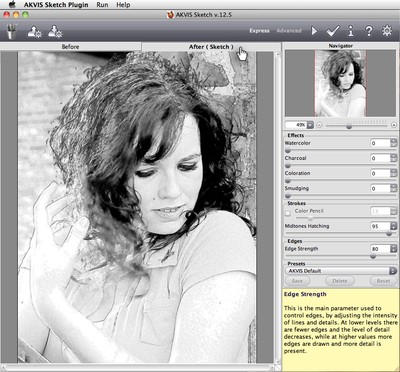Click the Coloration value field
400x372 pixels.
click(x=380, y=173)
